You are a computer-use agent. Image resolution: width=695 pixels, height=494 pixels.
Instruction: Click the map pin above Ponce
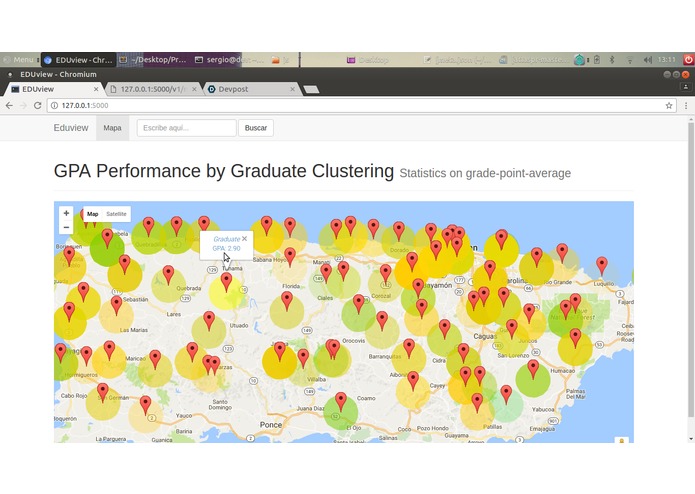pyautogui.click(x=341, y=402)
